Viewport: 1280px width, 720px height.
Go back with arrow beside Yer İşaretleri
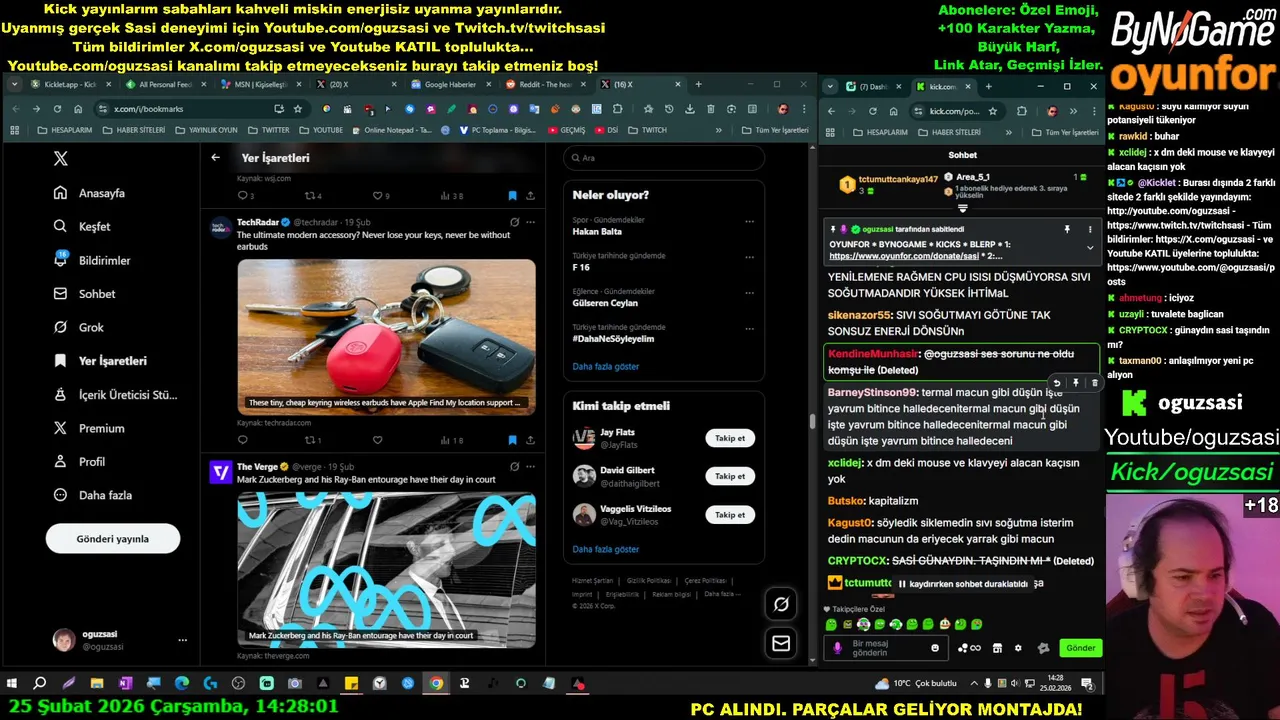point(215,158)
